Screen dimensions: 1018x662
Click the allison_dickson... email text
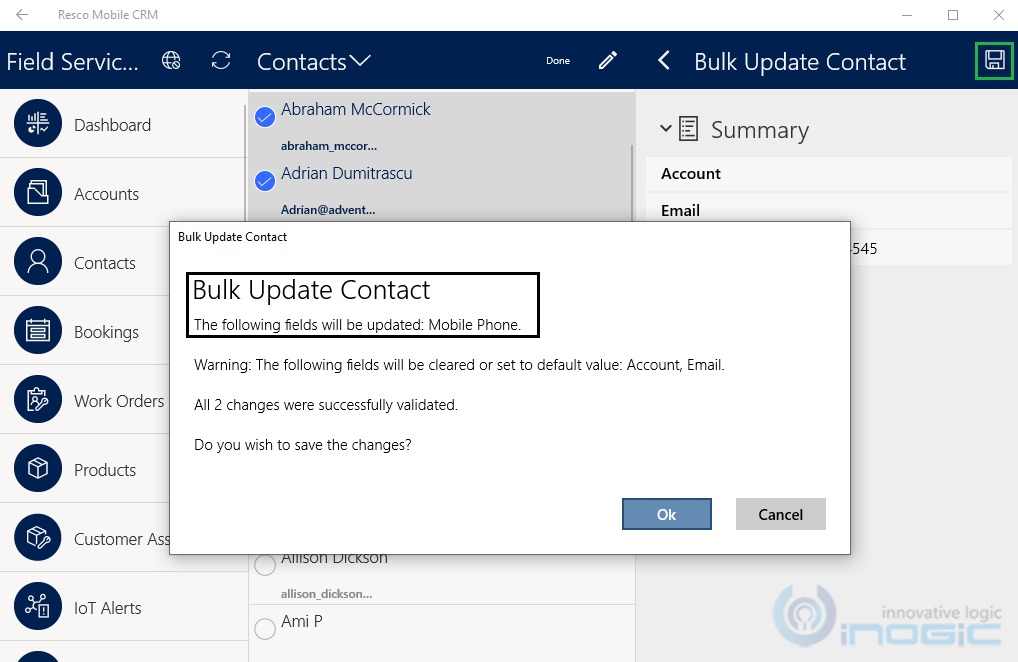(x=327, y=594)
